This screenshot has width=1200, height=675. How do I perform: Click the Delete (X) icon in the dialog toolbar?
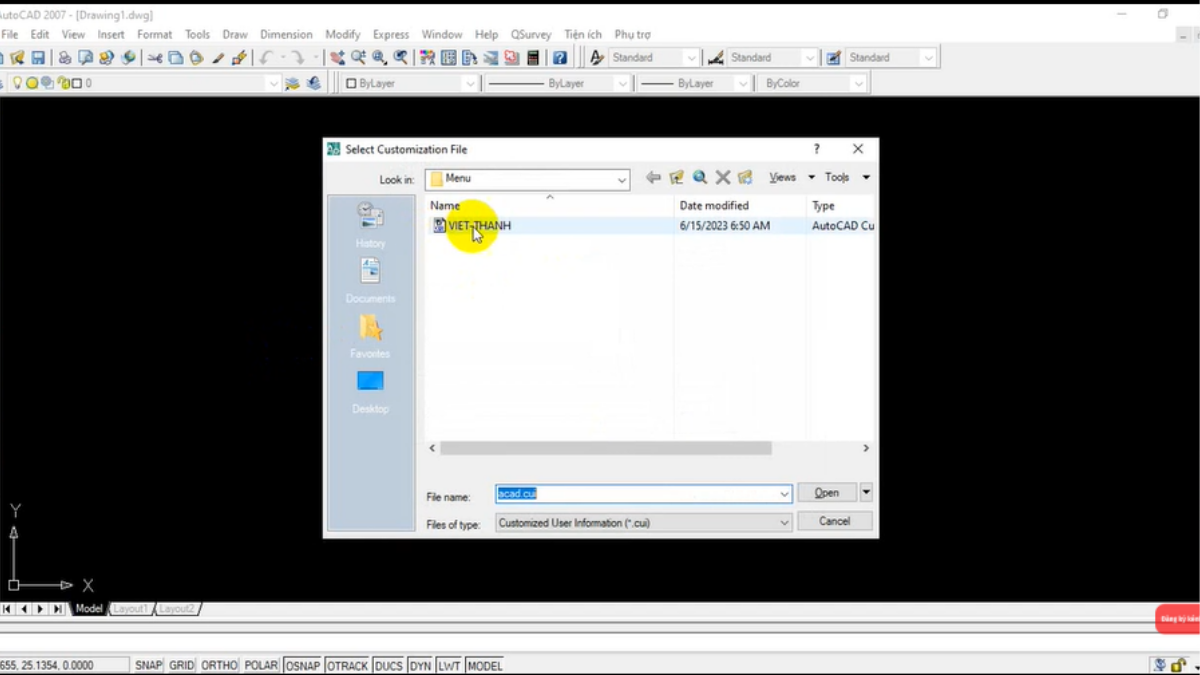pos(723,178)
